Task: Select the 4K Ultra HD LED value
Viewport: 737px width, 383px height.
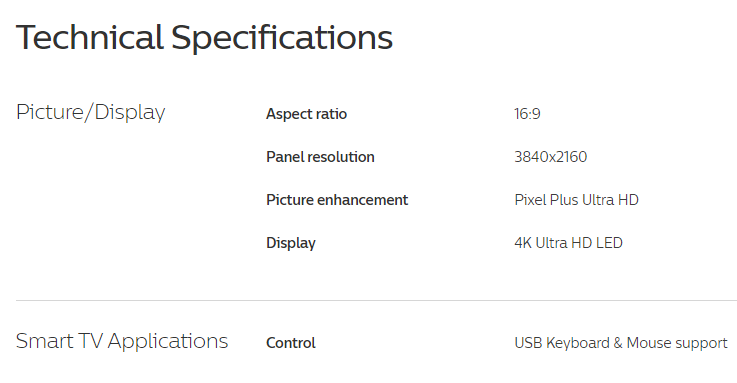Action: (568, 243)
